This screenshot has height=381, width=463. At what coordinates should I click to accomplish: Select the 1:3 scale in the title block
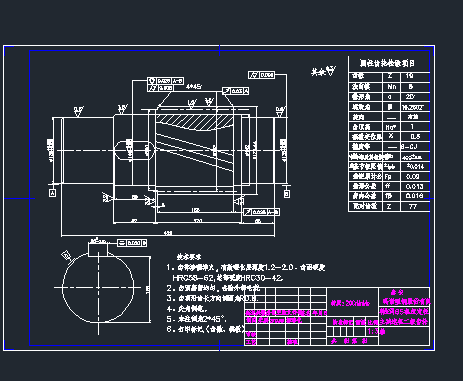374,332
